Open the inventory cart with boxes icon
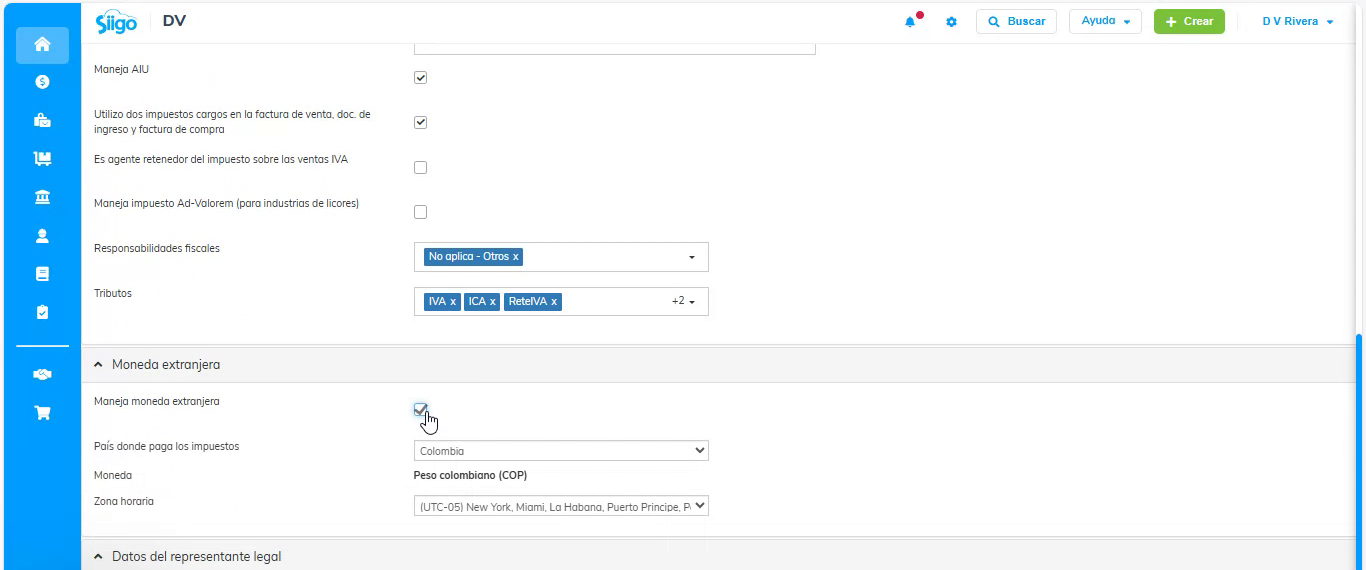 (x=42, y=158)
